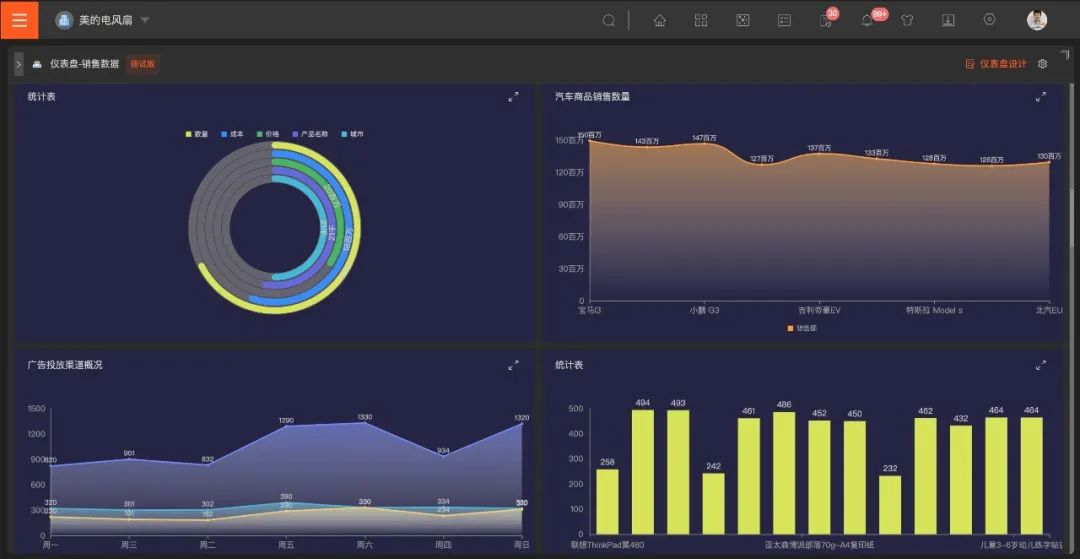
Task: Open the hexagon settings icon in top bar
Action: (x=990, y=19)
